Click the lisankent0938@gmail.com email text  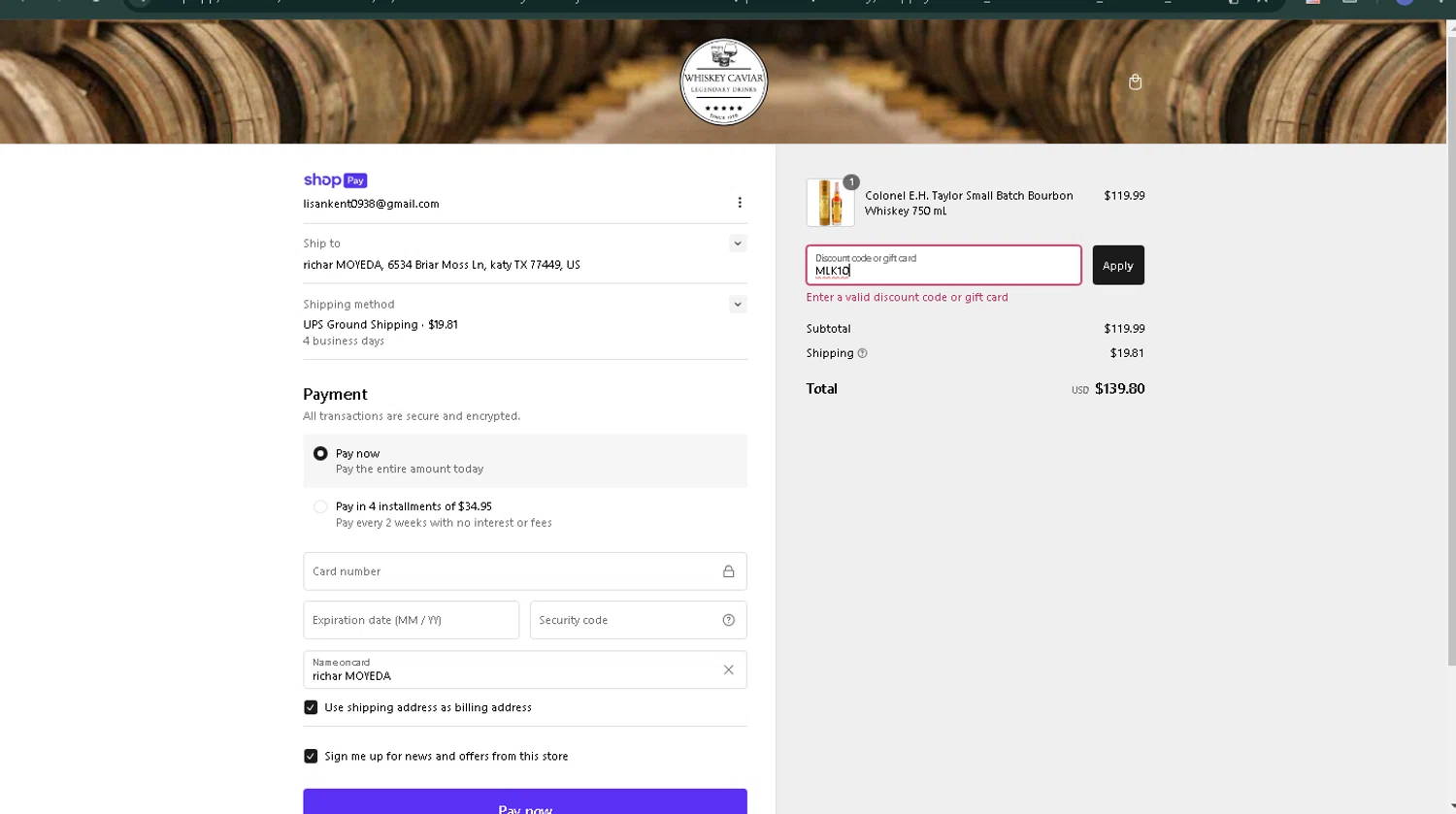point(371,204)
